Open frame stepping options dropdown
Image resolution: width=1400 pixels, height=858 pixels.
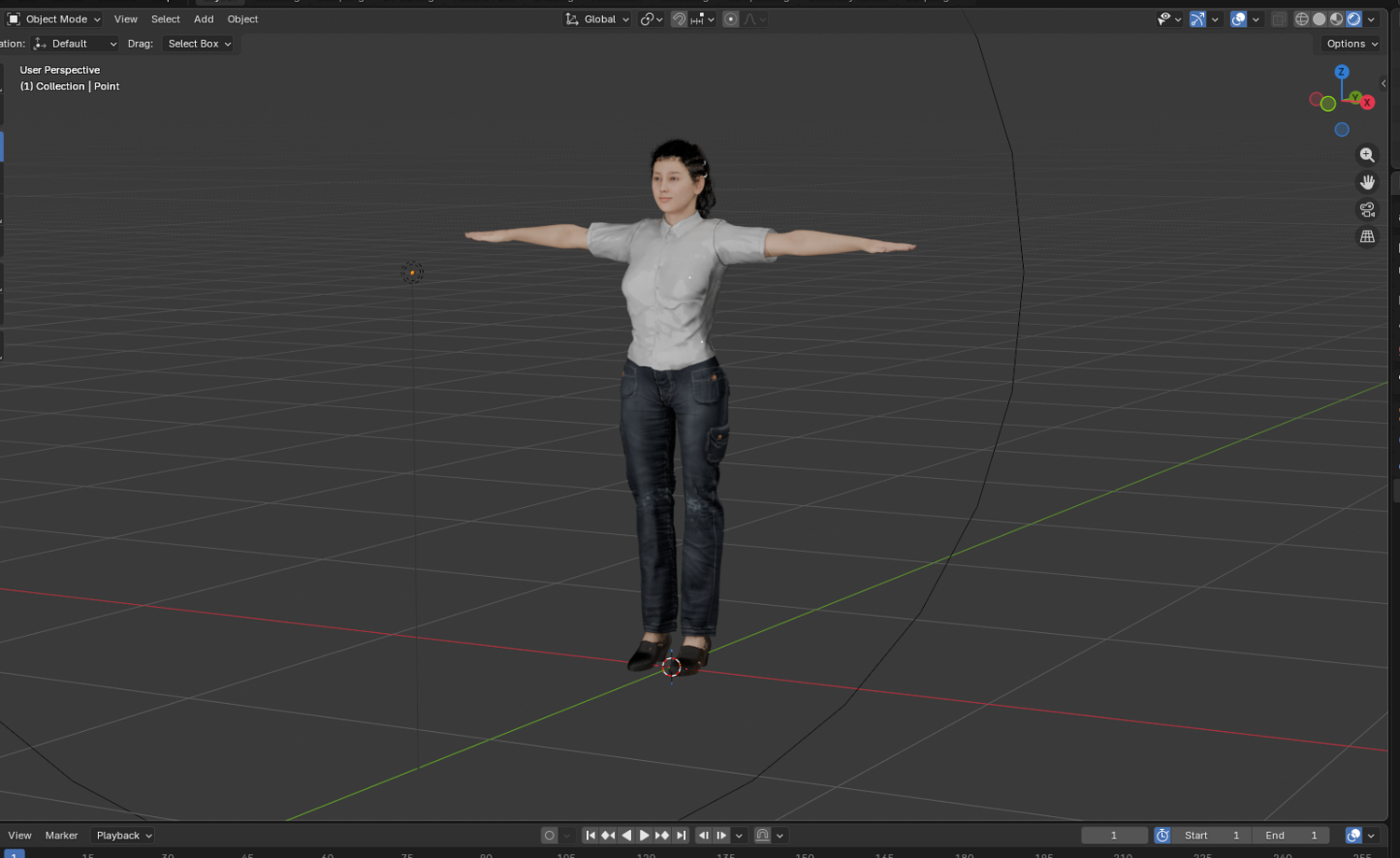739,836
